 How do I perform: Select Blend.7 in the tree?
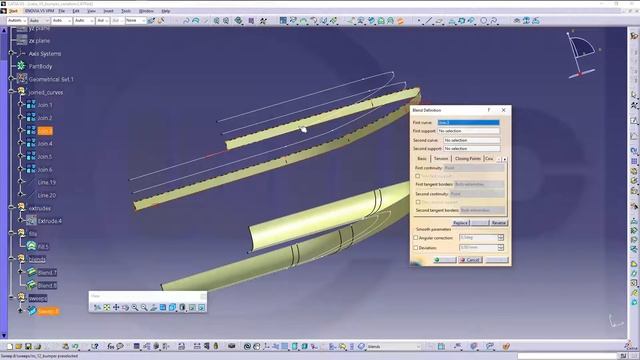coord(47,272)
